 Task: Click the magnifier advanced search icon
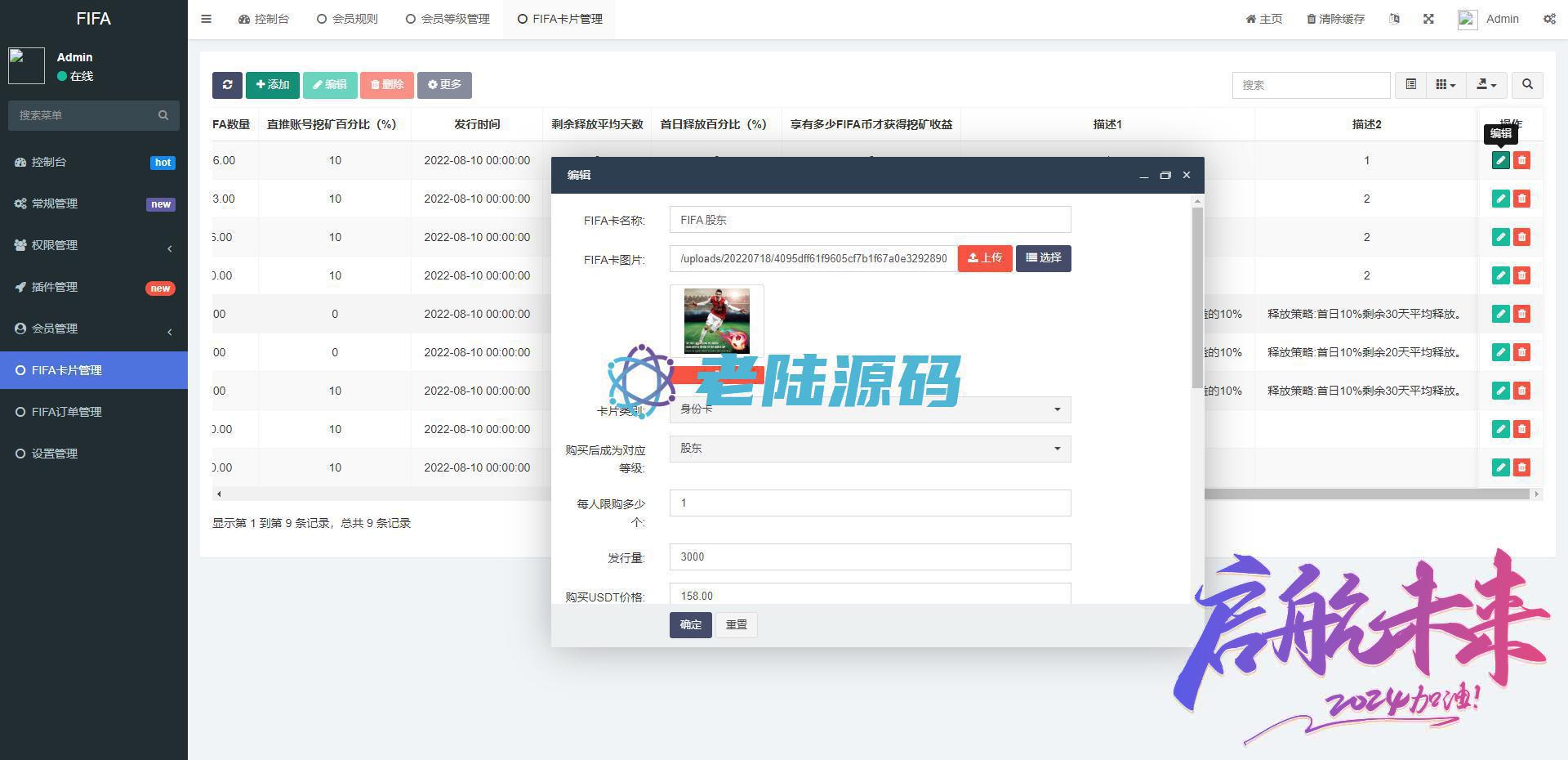coord(1527,85)
